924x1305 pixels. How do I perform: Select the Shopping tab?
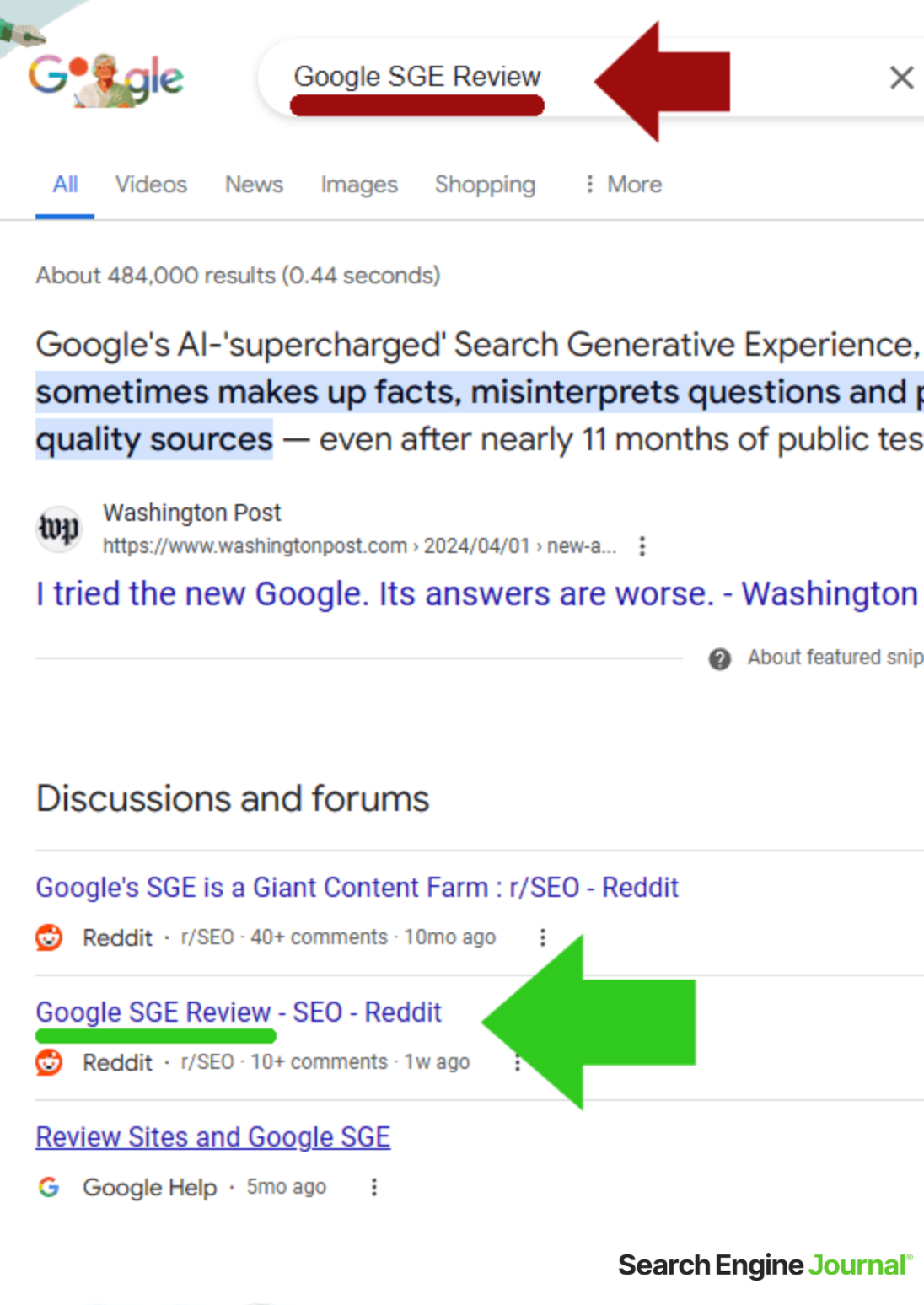click(485, 185)
